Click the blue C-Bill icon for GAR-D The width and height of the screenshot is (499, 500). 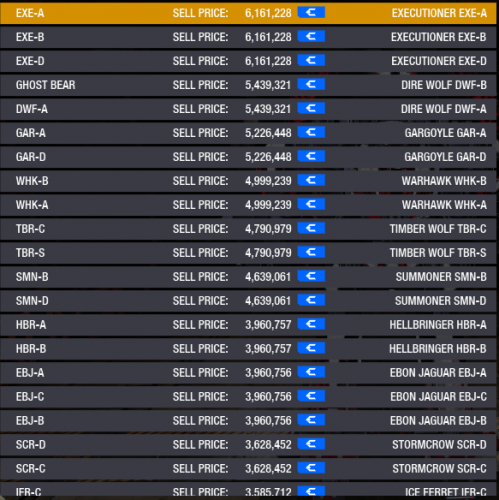(x=311, y=156)
